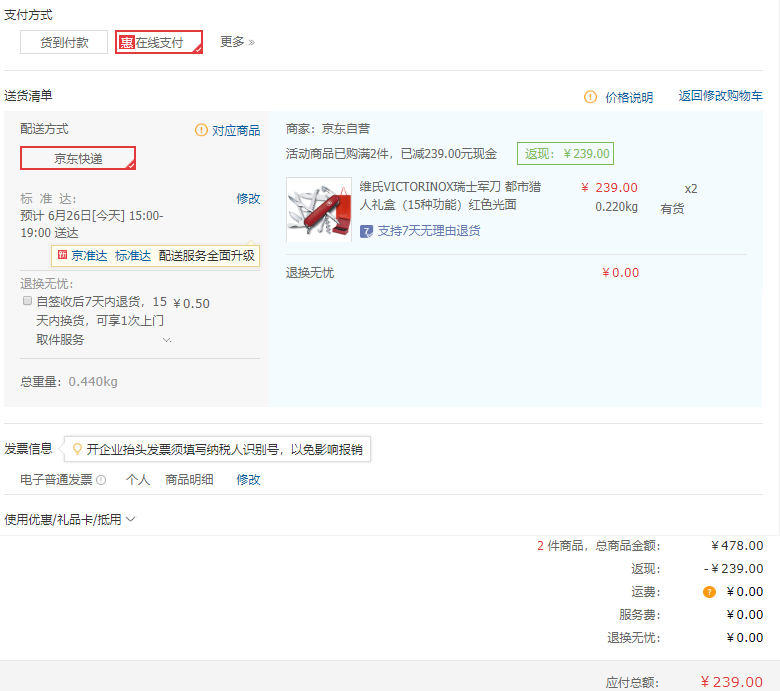Click 总重量 0.440kg text

point(69,382)
